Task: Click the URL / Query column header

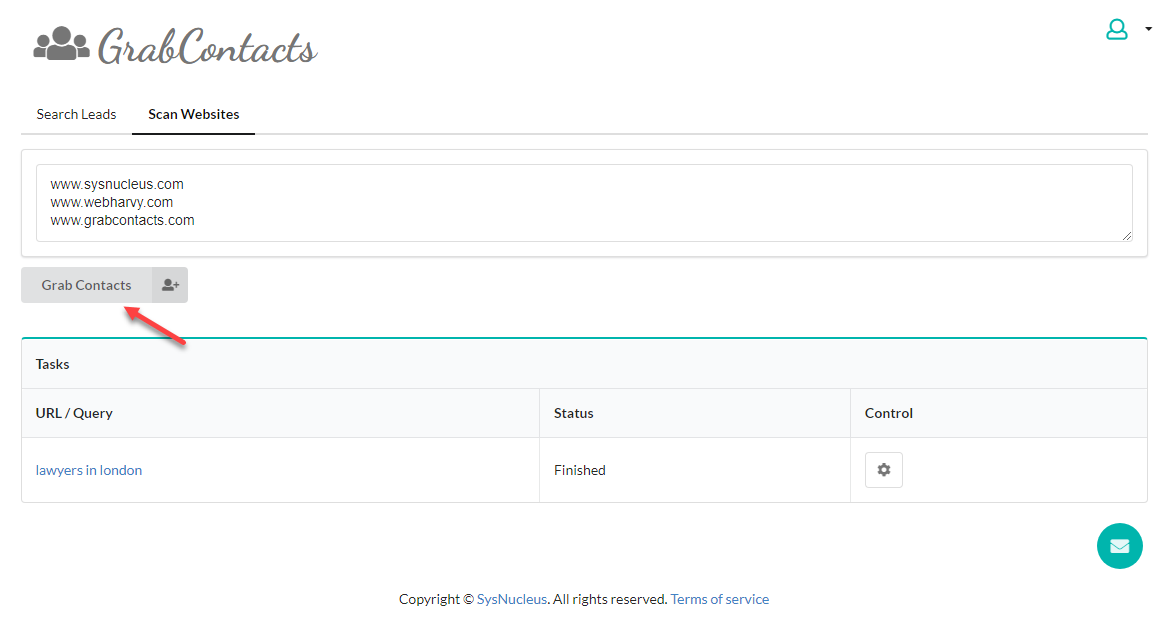Action: [x=74, y=413]
